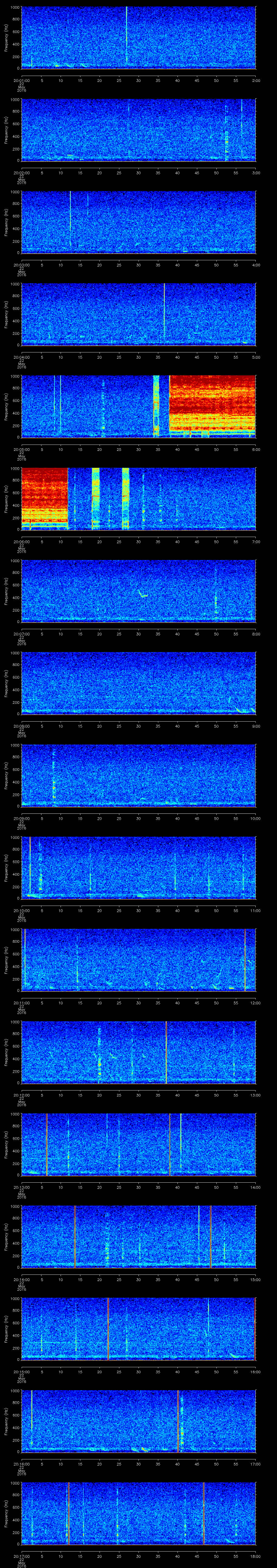Select the '20:05:00' start time label

[21, 449]
